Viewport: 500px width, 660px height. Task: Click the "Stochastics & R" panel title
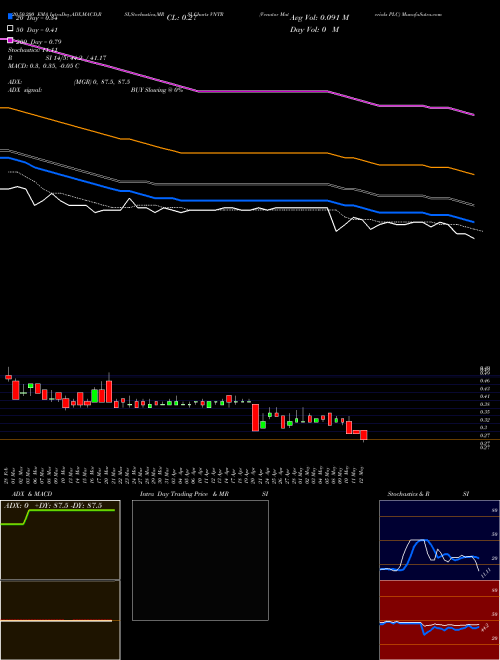pyautogui.click(x=408, y=494)
